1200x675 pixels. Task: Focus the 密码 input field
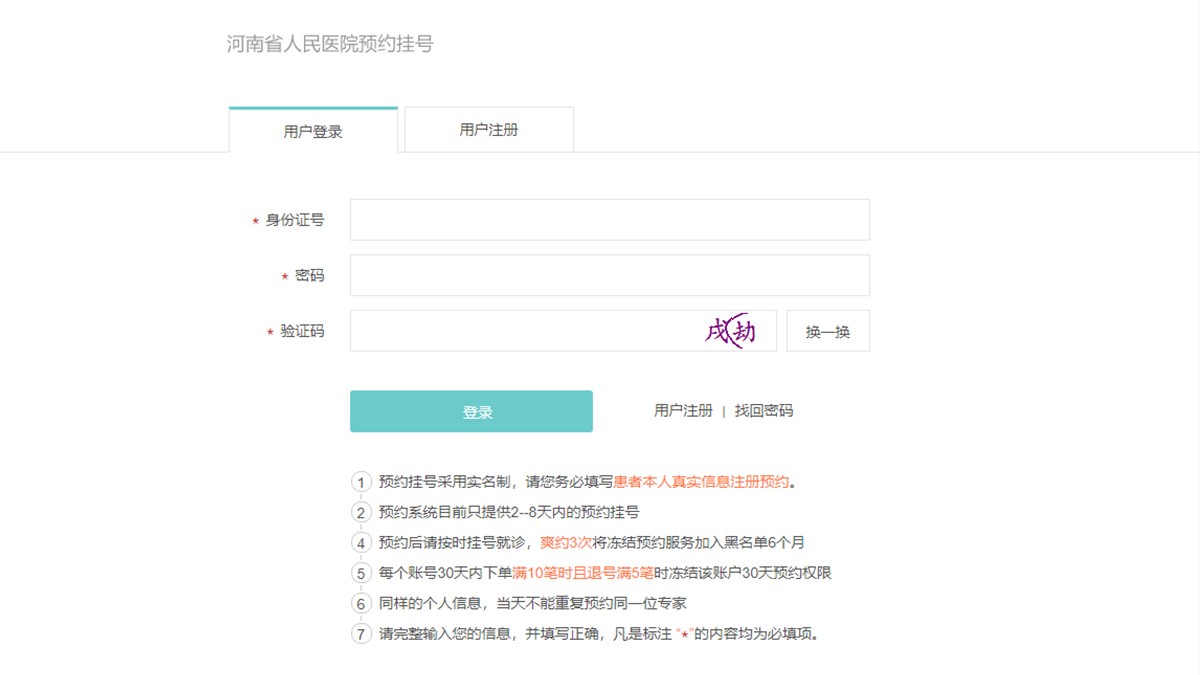[x=609, y=275]
